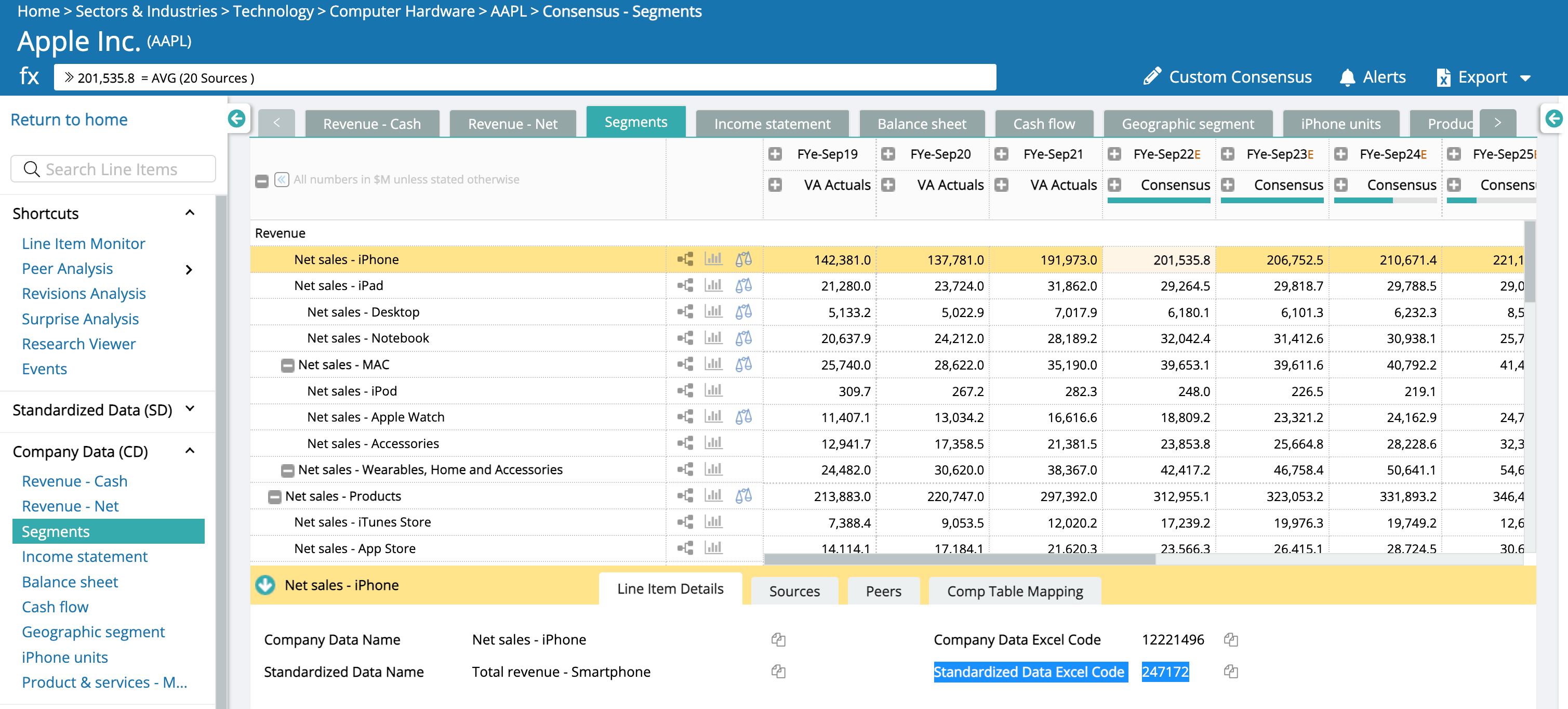1568x709 pixels.
Task: Collapse the Shortcuts section chevron
Action: (x=190, y=213)
